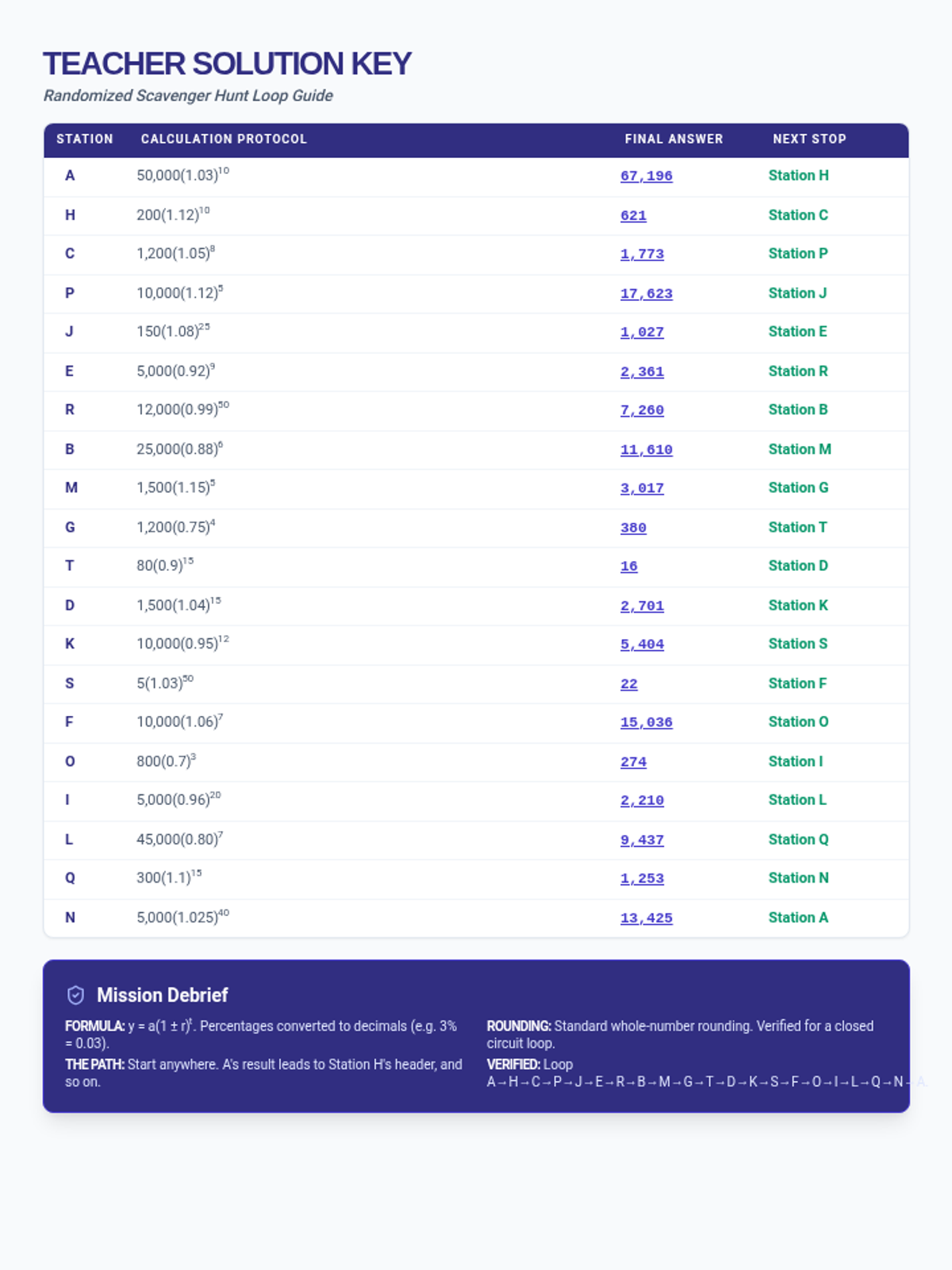952x1270 pixels.
Task: Click the TEACHER SOLUTION KEY title
Action: point(227,63)
